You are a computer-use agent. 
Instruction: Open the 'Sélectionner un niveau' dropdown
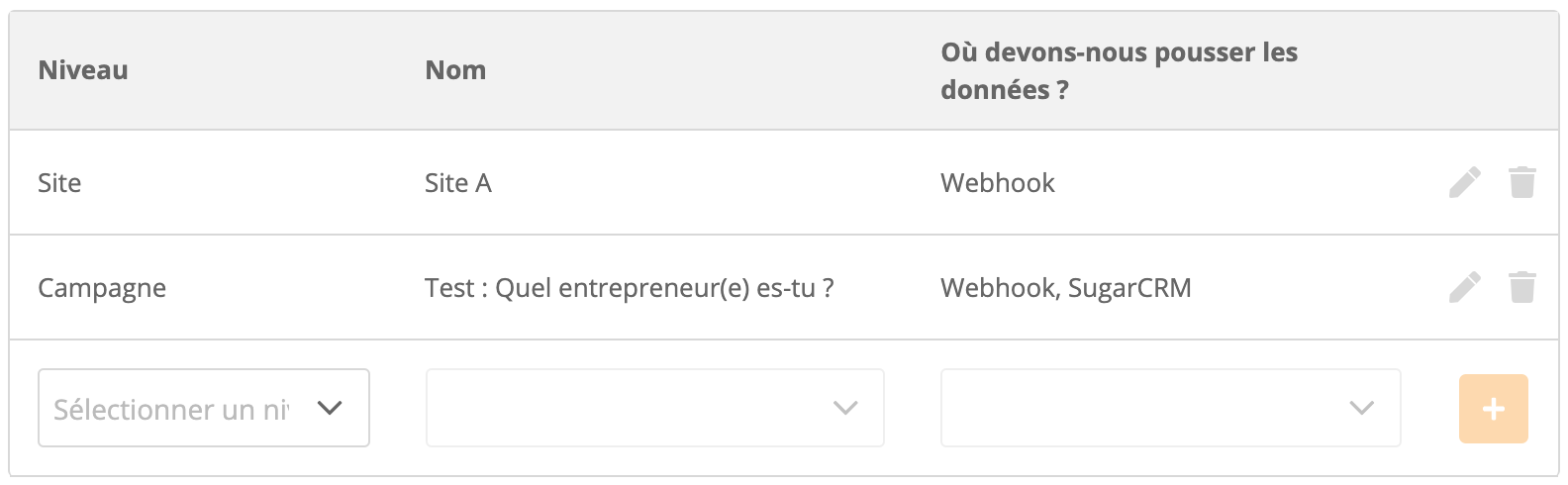click(x=204, y=408)
